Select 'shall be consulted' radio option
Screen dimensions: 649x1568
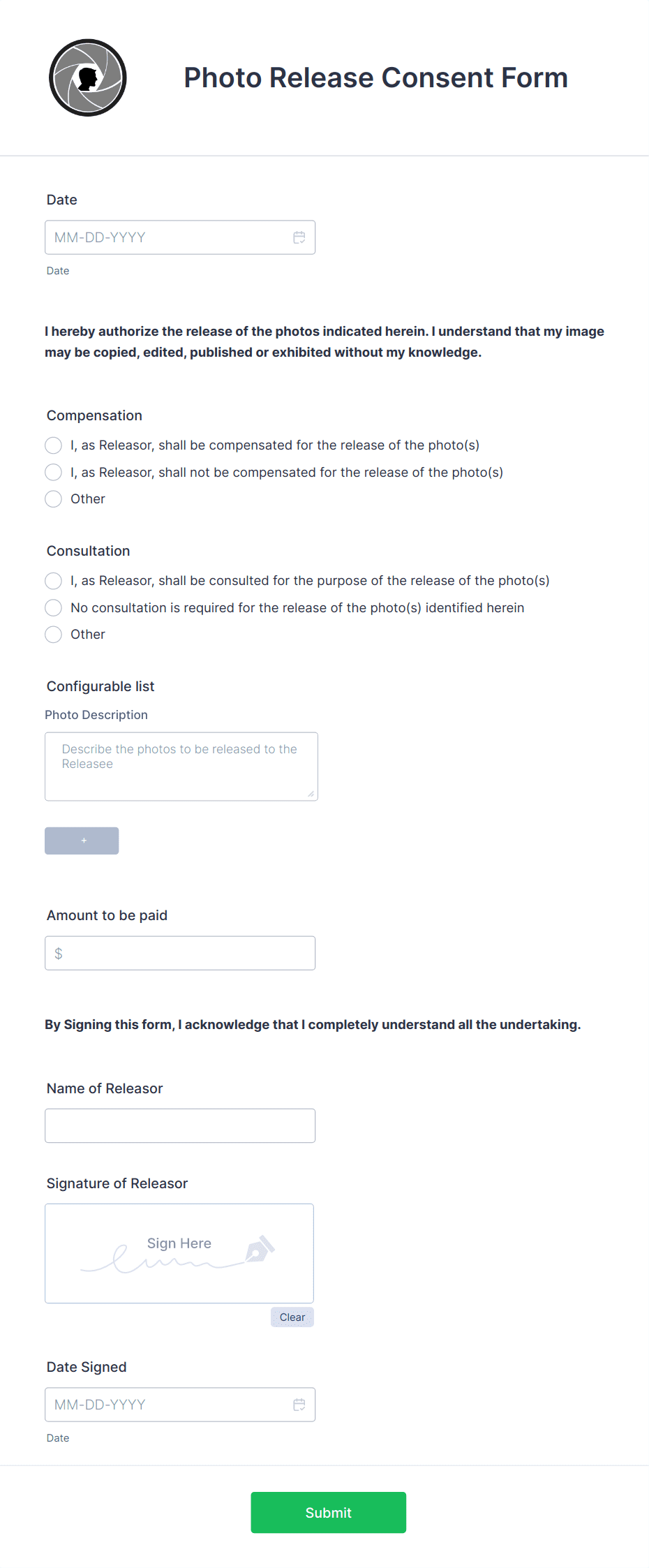coord(53,581)
